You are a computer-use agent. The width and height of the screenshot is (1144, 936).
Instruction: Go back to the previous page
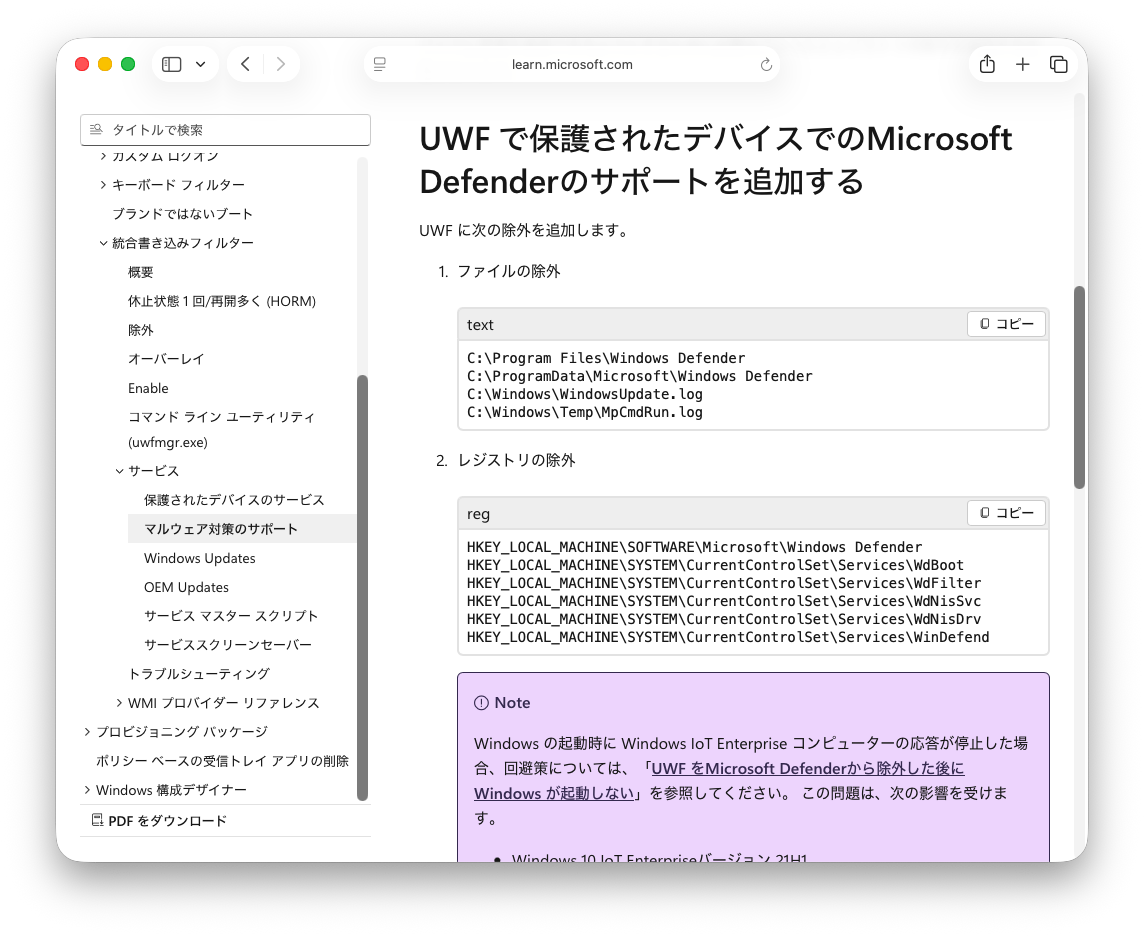pos(246,65)
